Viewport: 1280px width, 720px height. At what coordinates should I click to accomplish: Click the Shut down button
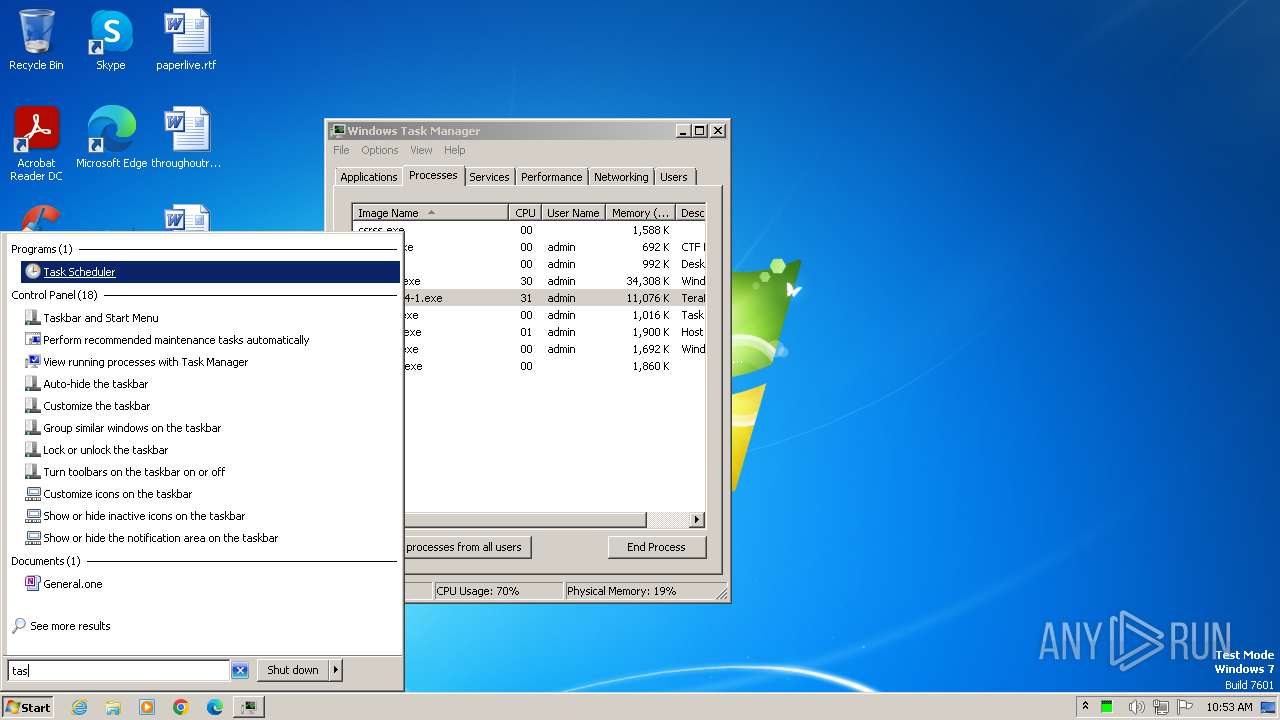pos(293,670)
